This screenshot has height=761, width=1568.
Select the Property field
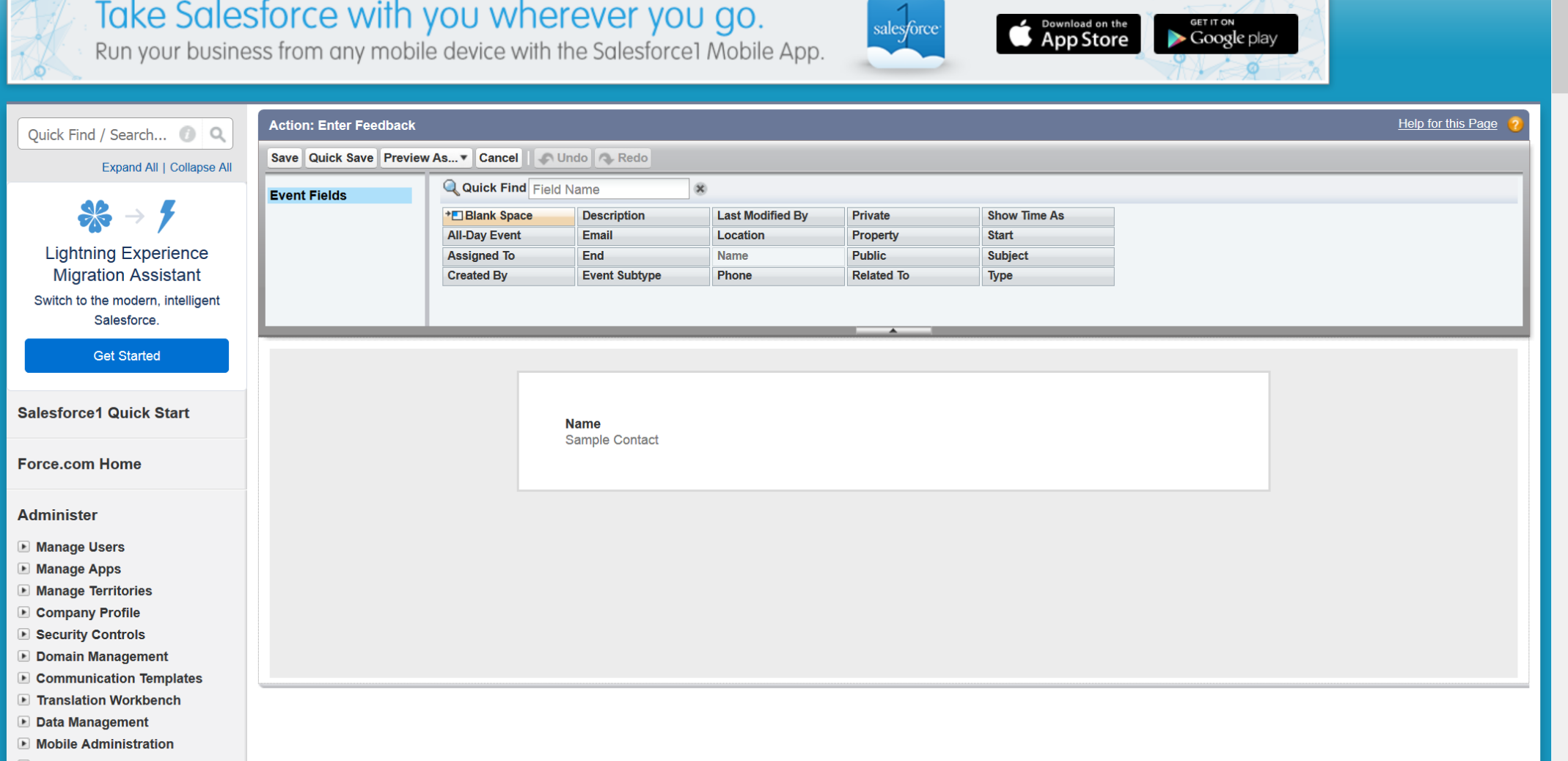(914, 236)
